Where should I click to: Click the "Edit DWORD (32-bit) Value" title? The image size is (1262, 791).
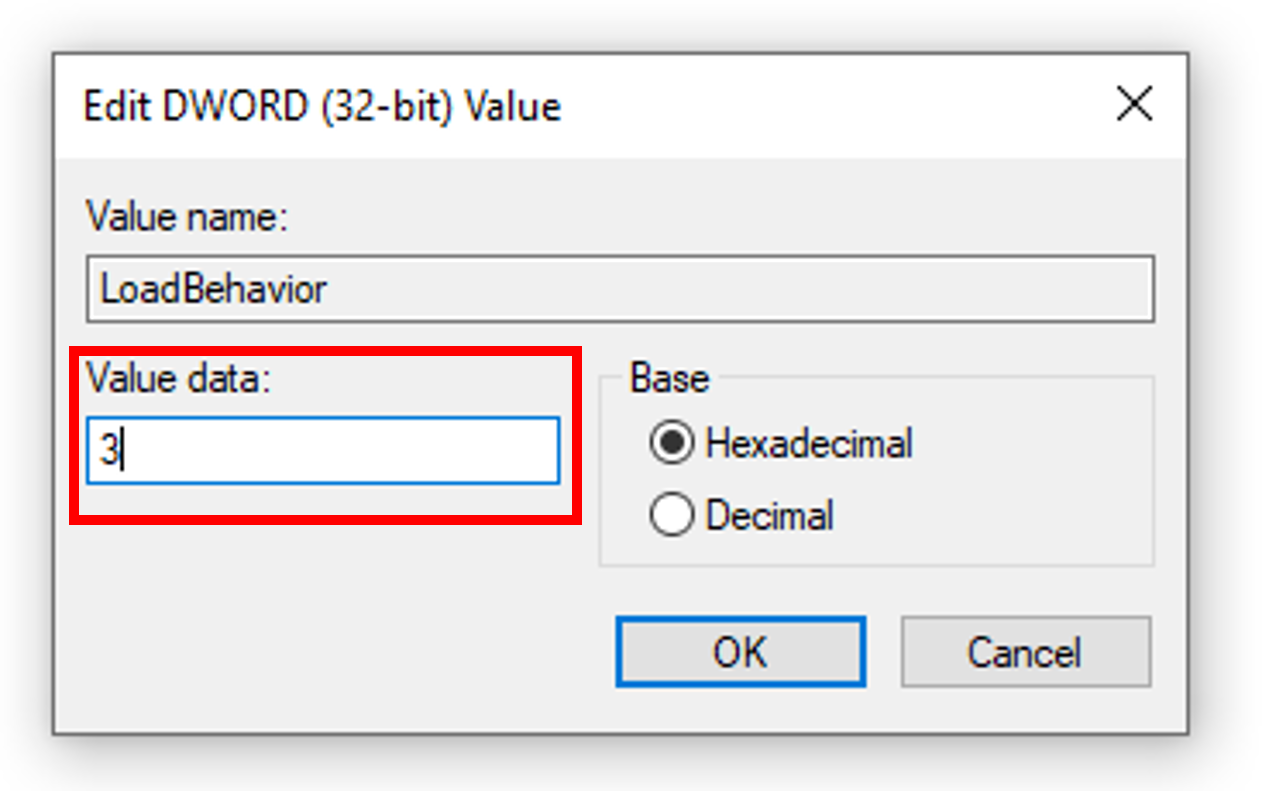pos(321,106)
